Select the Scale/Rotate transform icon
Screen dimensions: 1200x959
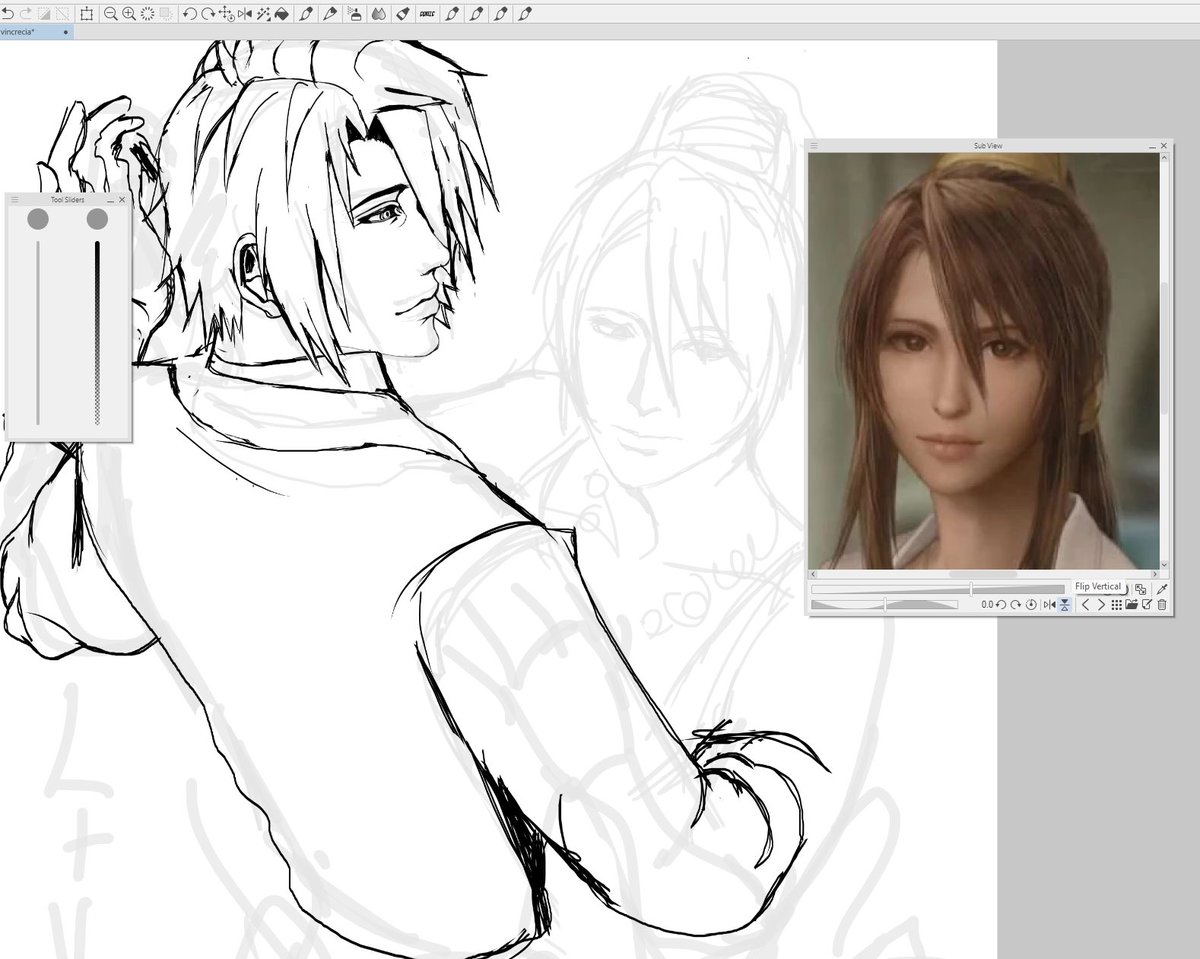87,14
